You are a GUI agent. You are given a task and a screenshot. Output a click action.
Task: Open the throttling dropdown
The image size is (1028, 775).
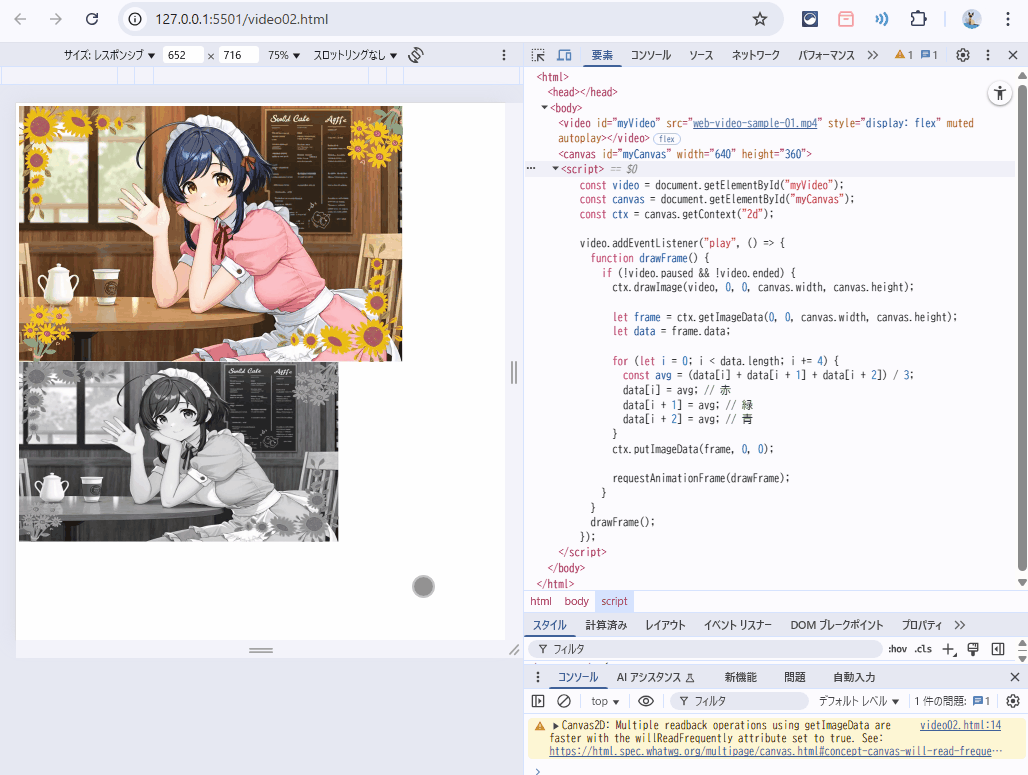355,55
